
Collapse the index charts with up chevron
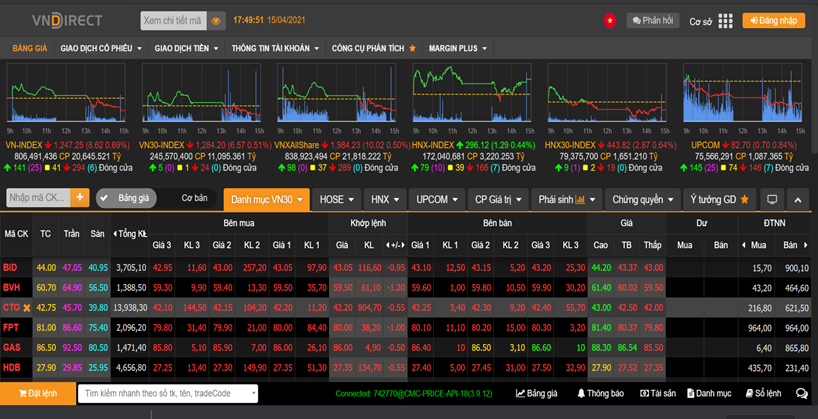[x=798, y=199]
